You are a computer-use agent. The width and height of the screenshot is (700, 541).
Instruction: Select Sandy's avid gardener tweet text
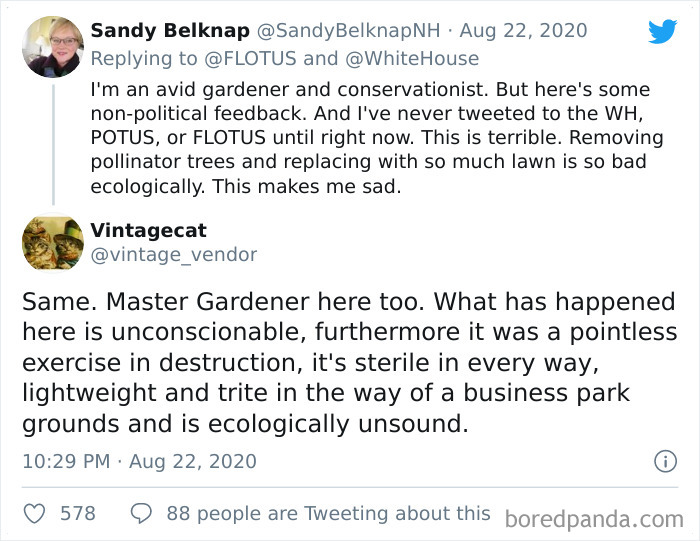click(x=370, y=138)
